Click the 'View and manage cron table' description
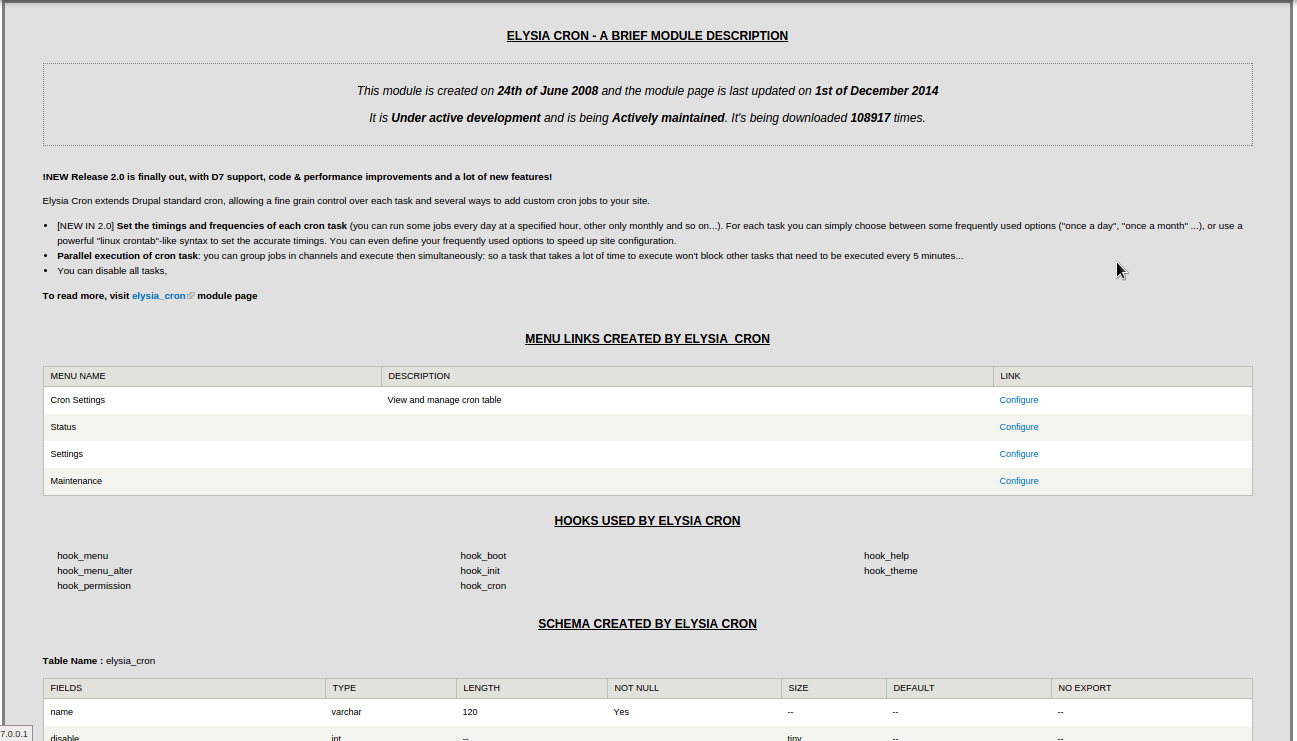Viewport: 1297px width, 741px height. (x=444, y=400)
